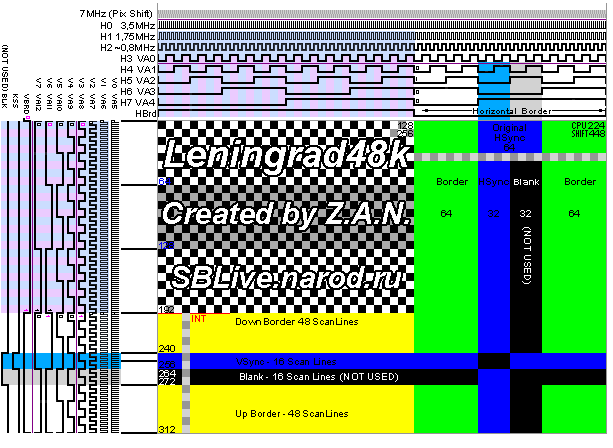The height and width of the screenshot is (448, 613).
Task: Click the HBrd signal label
Action: (x=143, y=114)
